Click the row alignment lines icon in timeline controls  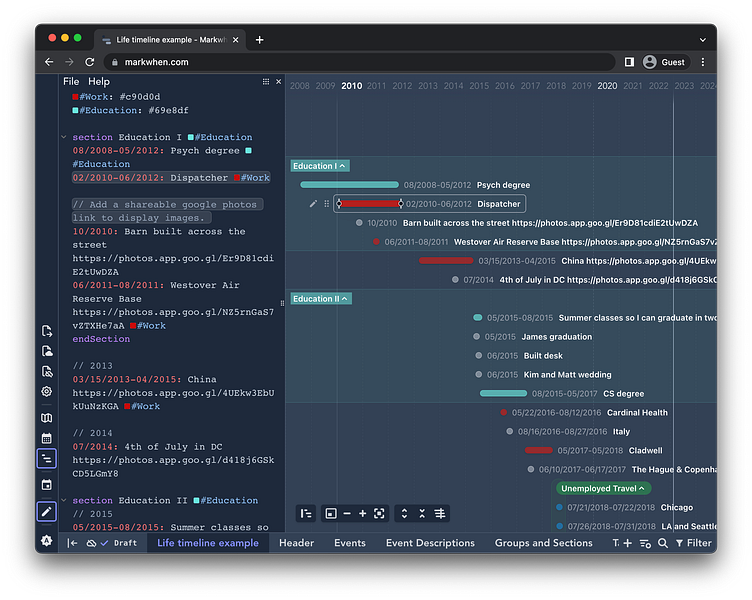pyautogui.click(x=440, y=514)
